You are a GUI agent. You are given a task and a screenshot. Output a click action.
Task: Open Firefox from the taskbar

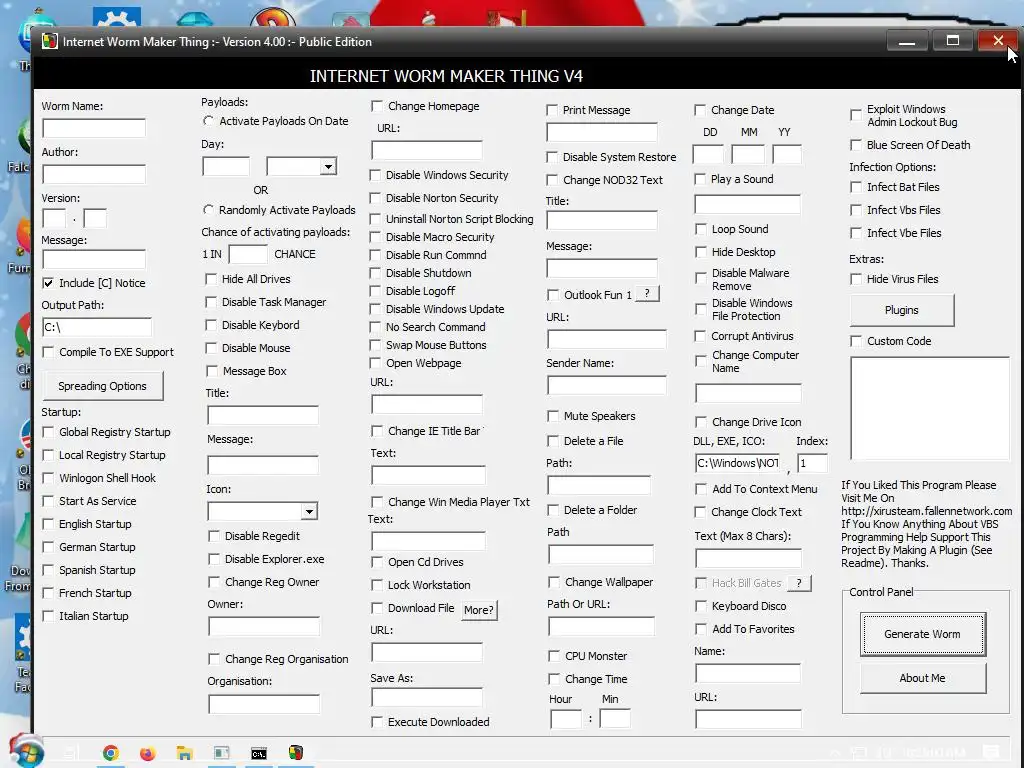(148, 753)
